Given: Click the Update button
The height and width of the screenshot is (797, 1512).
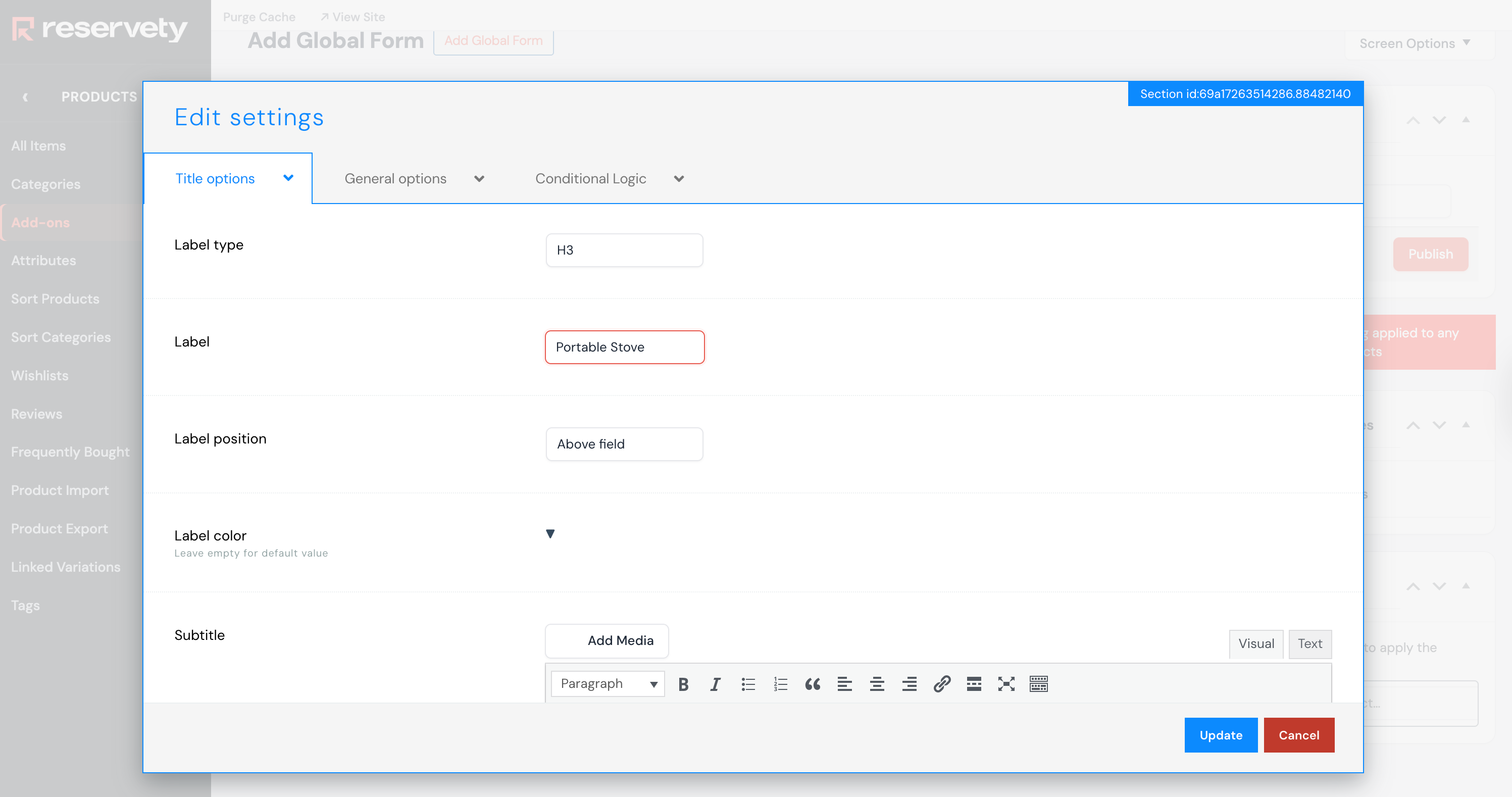Looking at the screenshot, I should pos(1220,735).
